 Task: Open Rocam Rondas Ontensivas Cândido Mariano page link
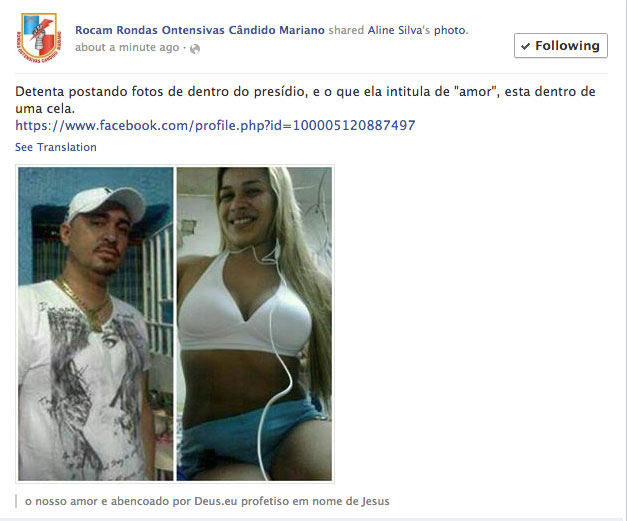[x=200, y=30]
